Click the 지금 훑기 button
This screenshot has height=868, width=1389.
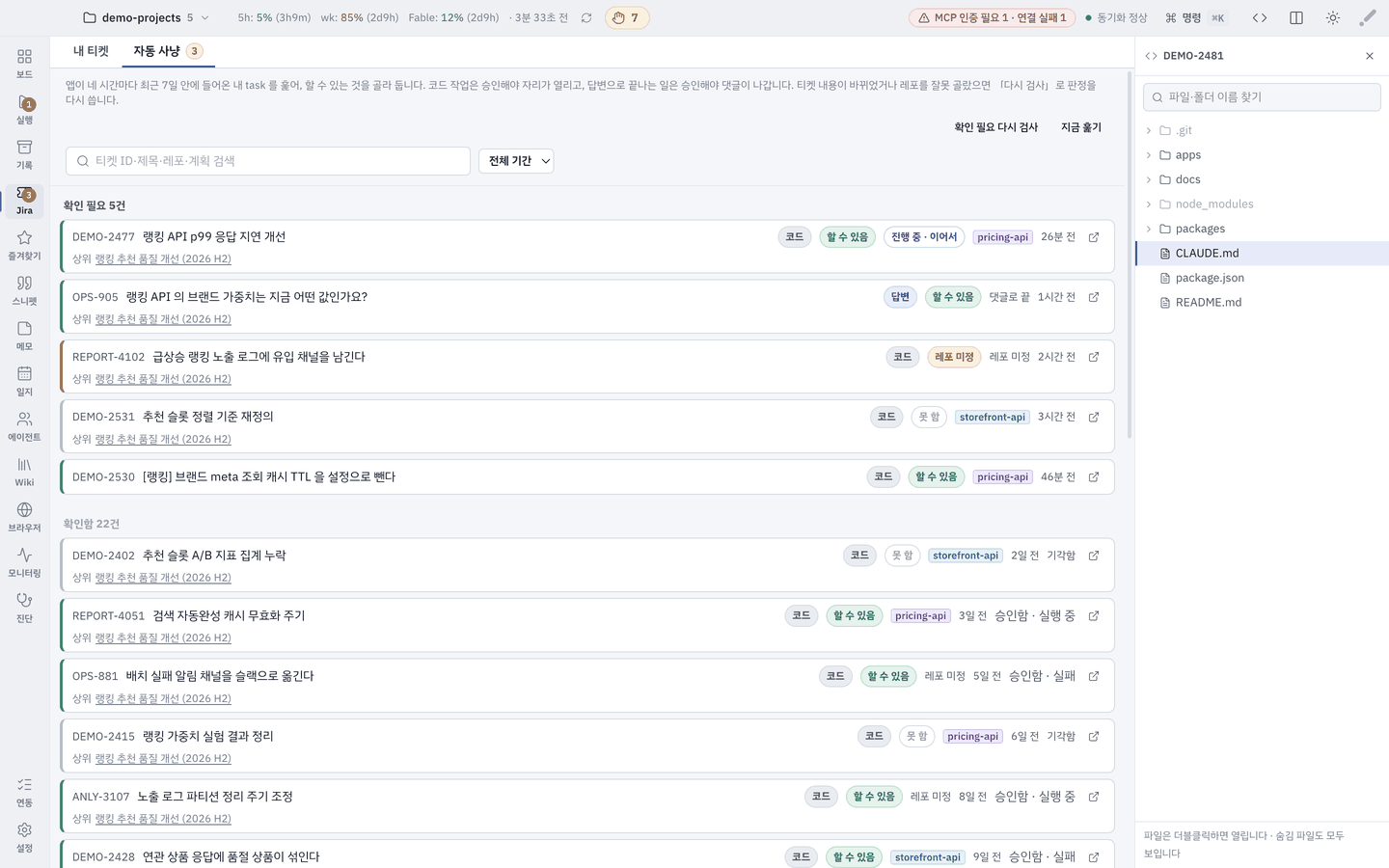(1081, 127)
